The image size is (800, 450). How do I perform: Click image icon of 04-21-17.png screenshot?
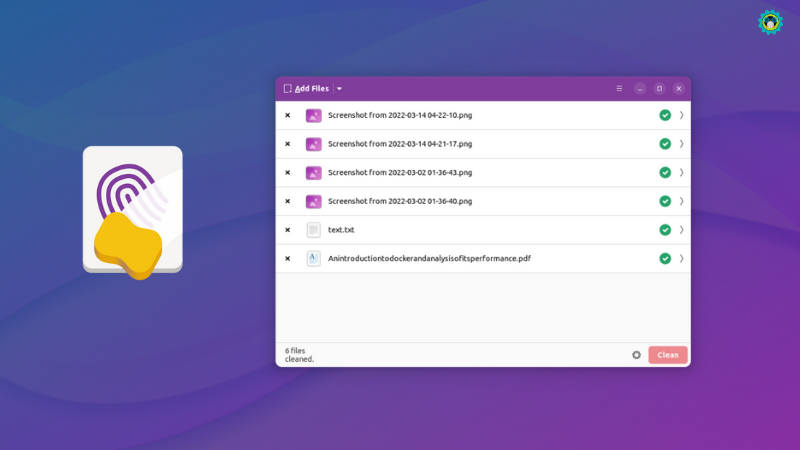click(x=313, y=144)
